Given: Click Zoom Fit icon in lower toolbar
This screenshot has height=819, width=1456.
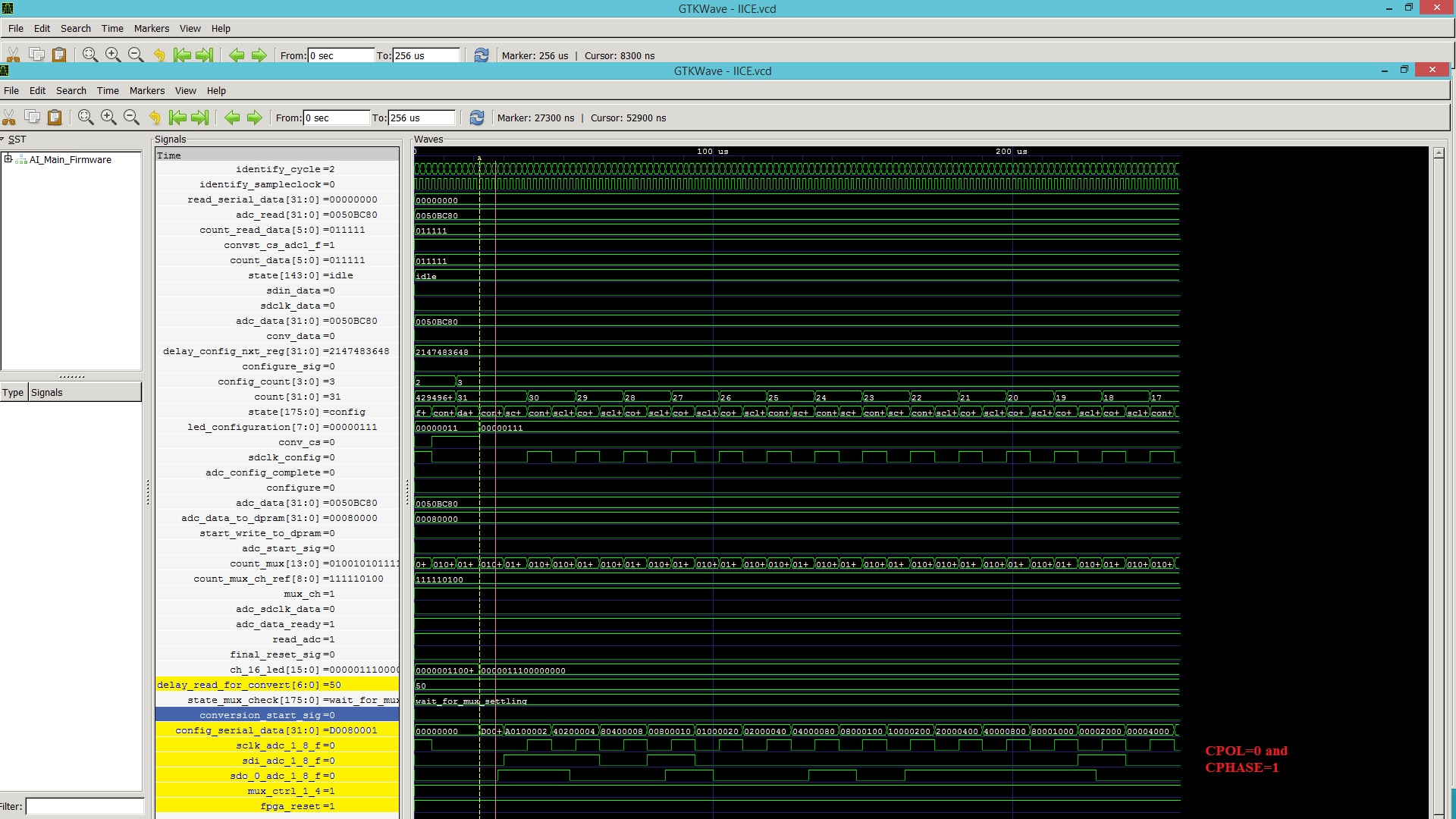Looking at the screenshot, I should pyautogui.click(x=86, y=118).
